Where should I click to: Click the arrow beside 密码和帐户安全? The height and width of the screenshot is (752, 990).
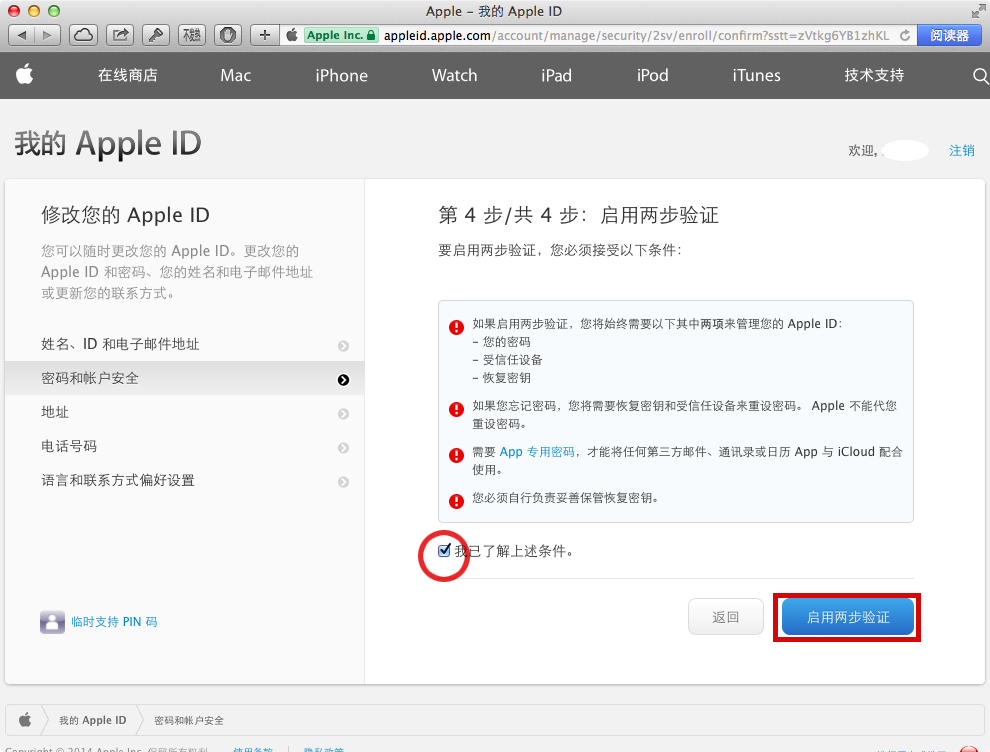tap(343, 379)
